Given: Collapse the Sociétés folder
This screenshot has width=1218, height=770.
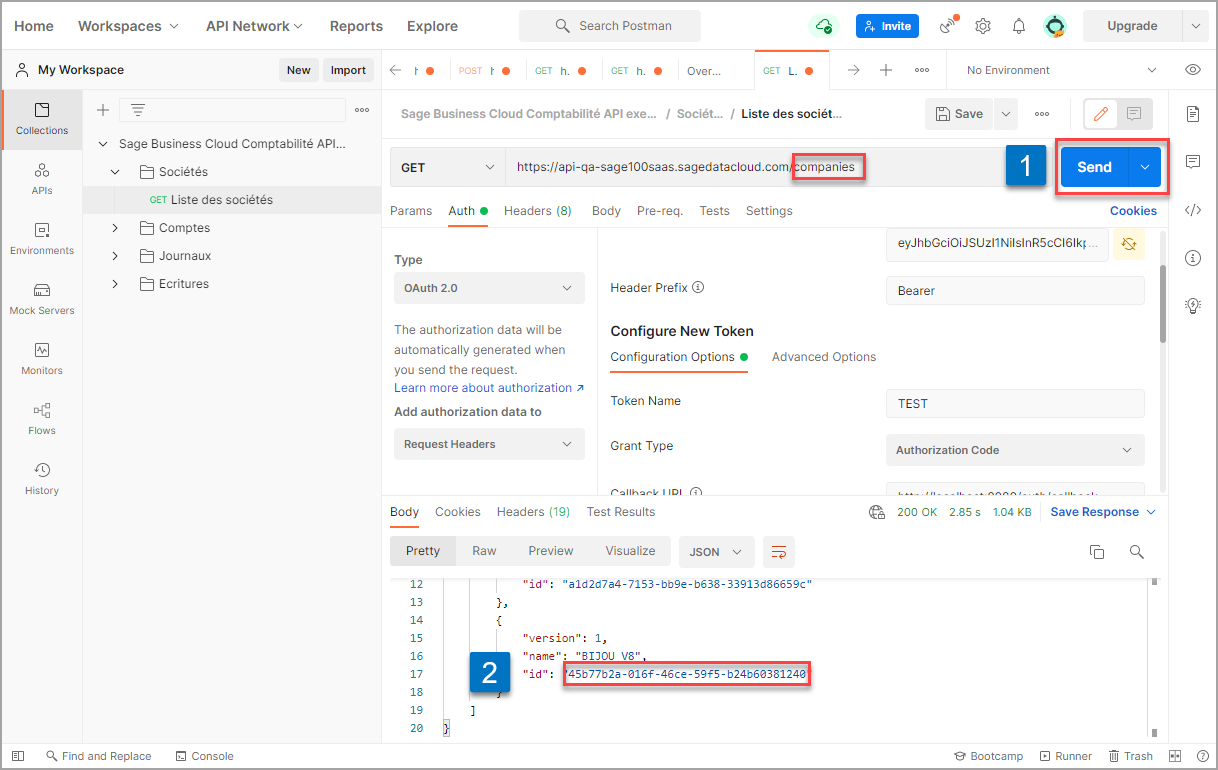Looking at the screenshot, I should click(x=115, y=172).
